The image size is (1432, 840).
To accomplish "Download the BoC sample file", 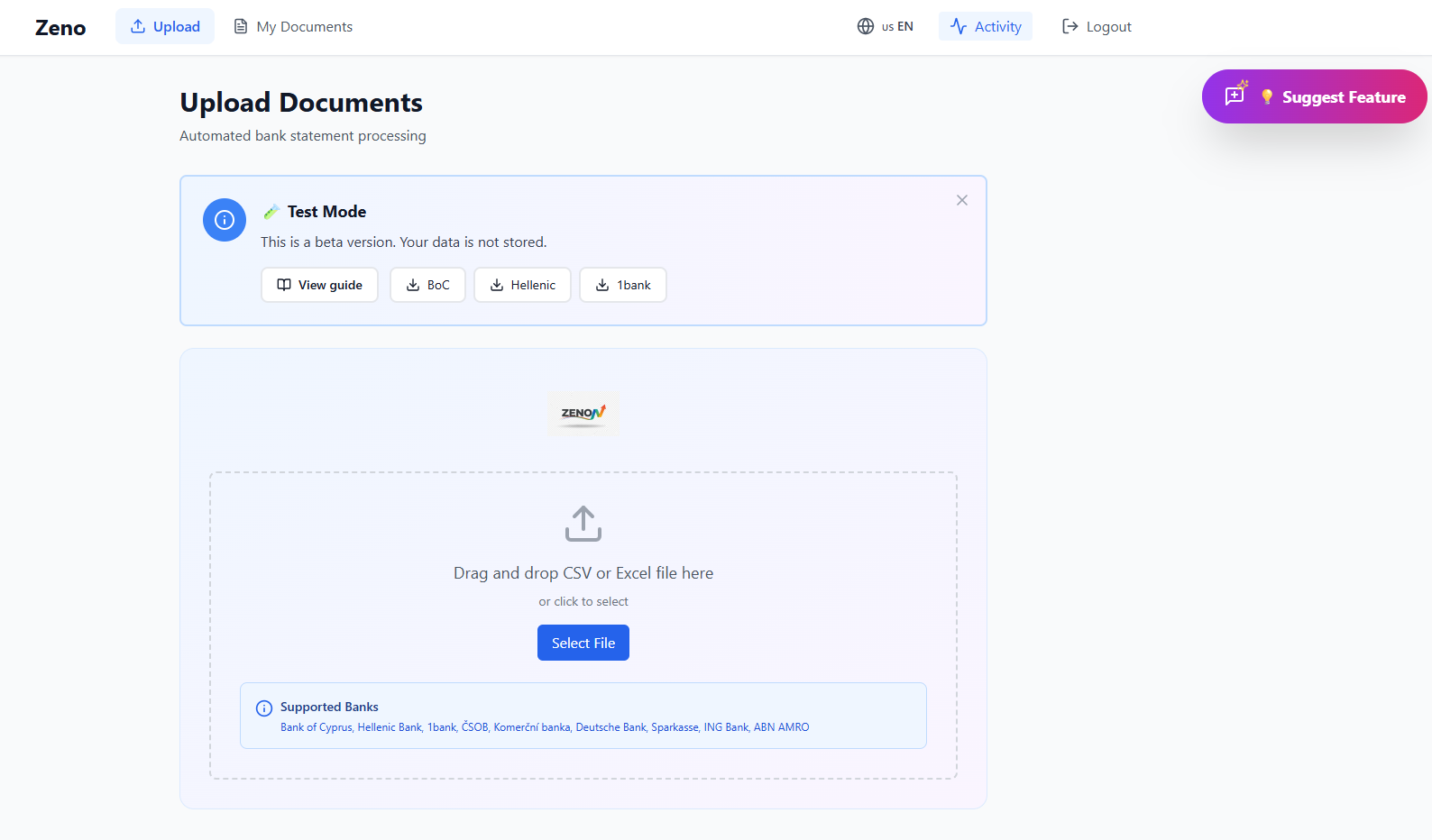I will (x=427, y=285).
